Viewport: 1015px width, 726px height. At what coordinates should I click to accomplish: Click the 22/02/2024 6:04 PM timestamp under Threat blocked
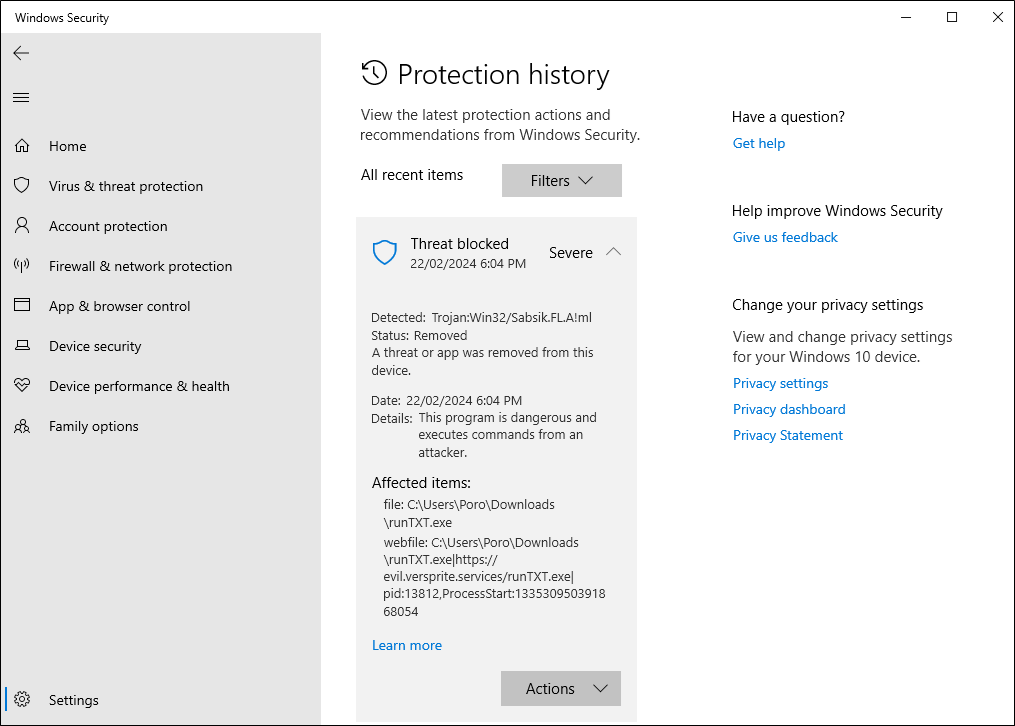(x=468, y=263)
